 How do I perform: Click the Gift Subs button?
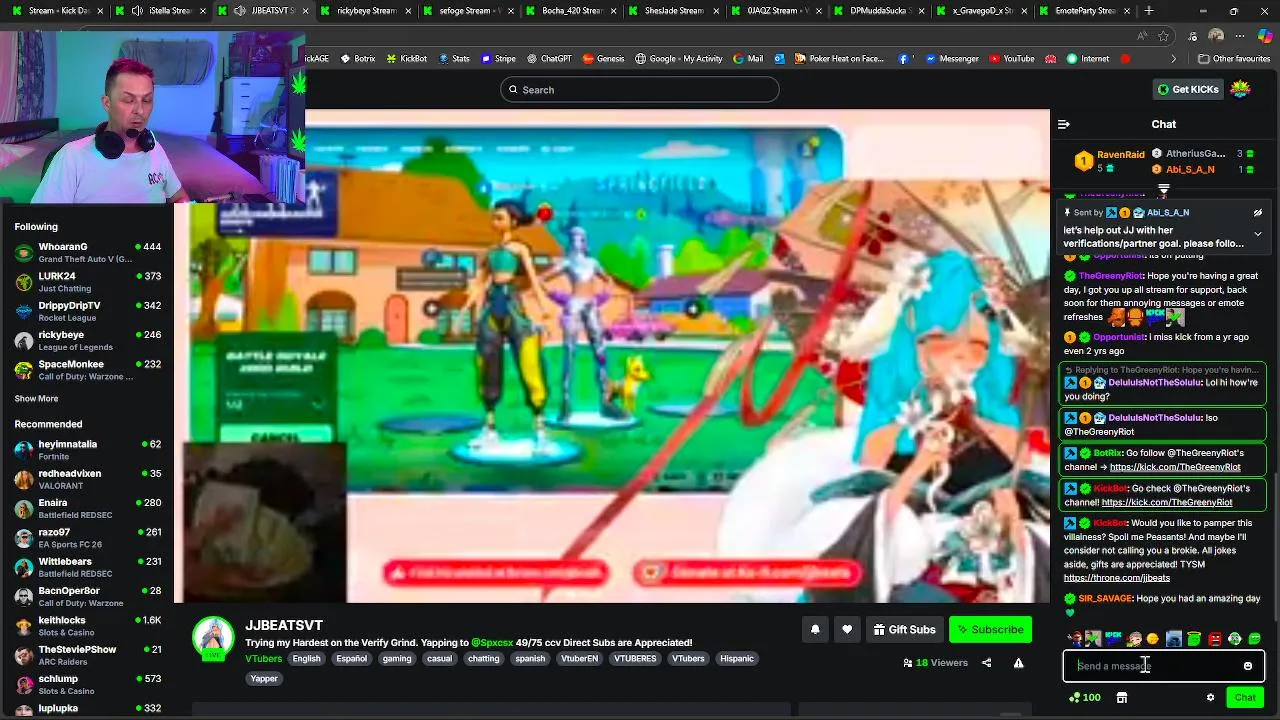[x=904, y=629]
